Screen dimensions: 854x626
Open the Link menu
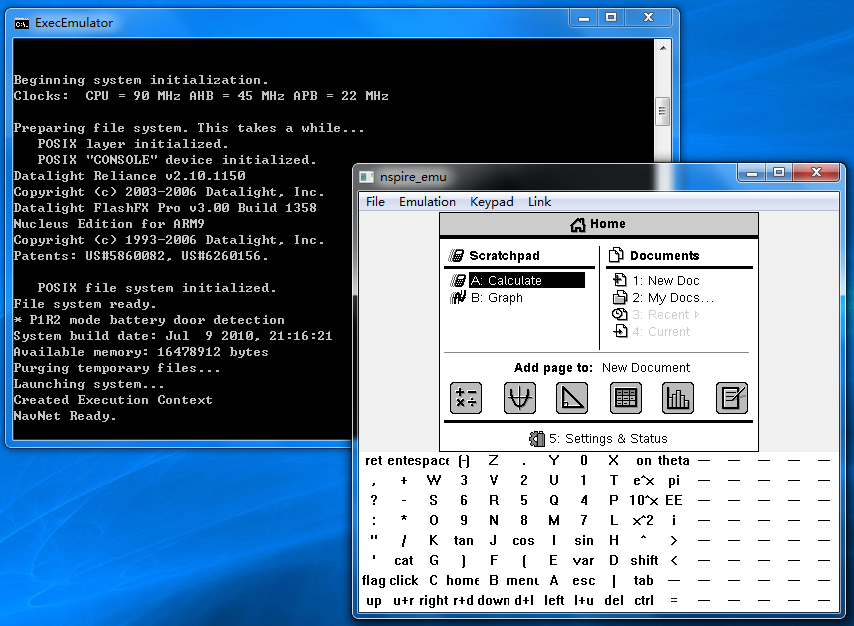(x=539, y=202)
